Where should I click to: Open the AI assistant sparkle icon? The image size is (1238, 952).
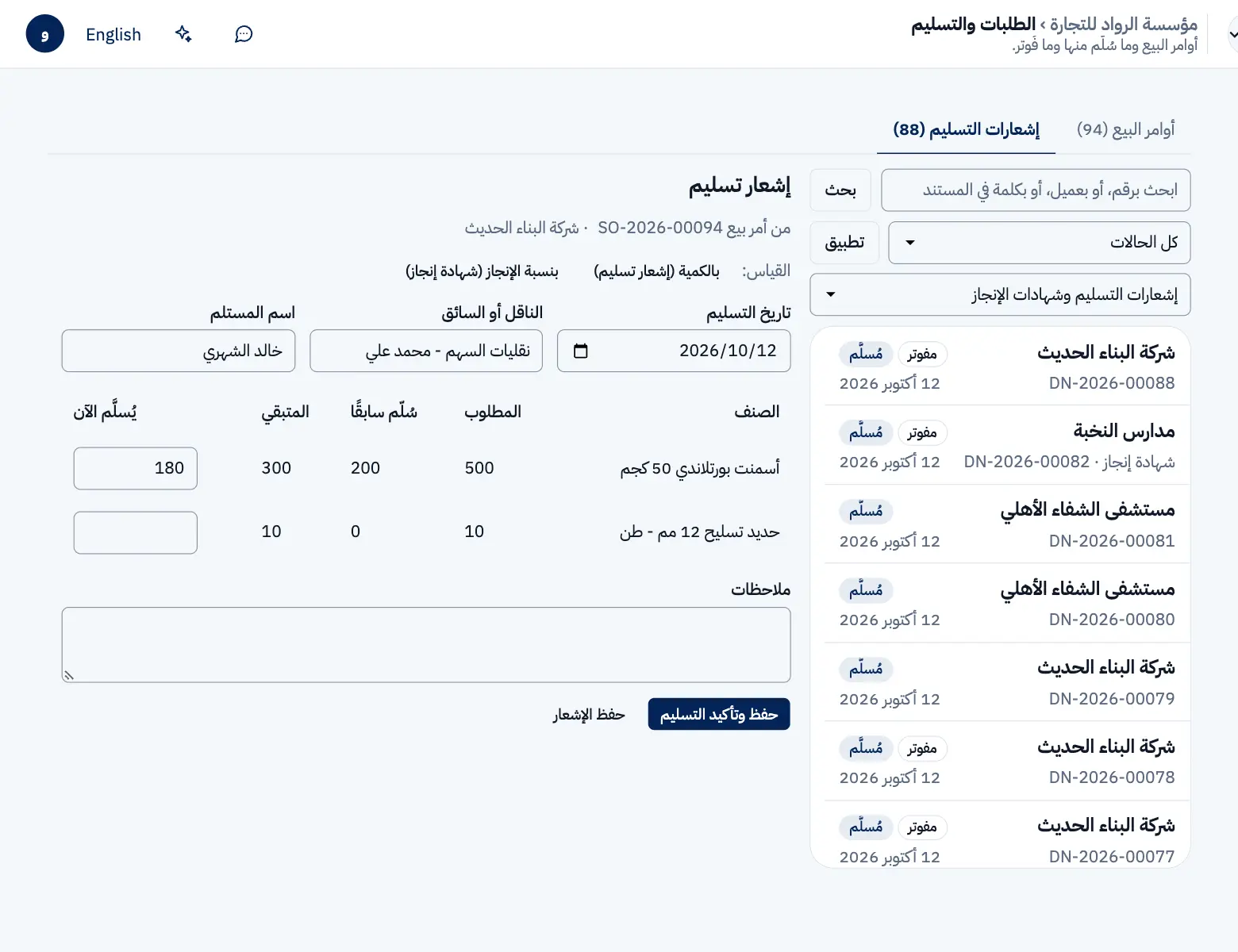click(183, 34)
